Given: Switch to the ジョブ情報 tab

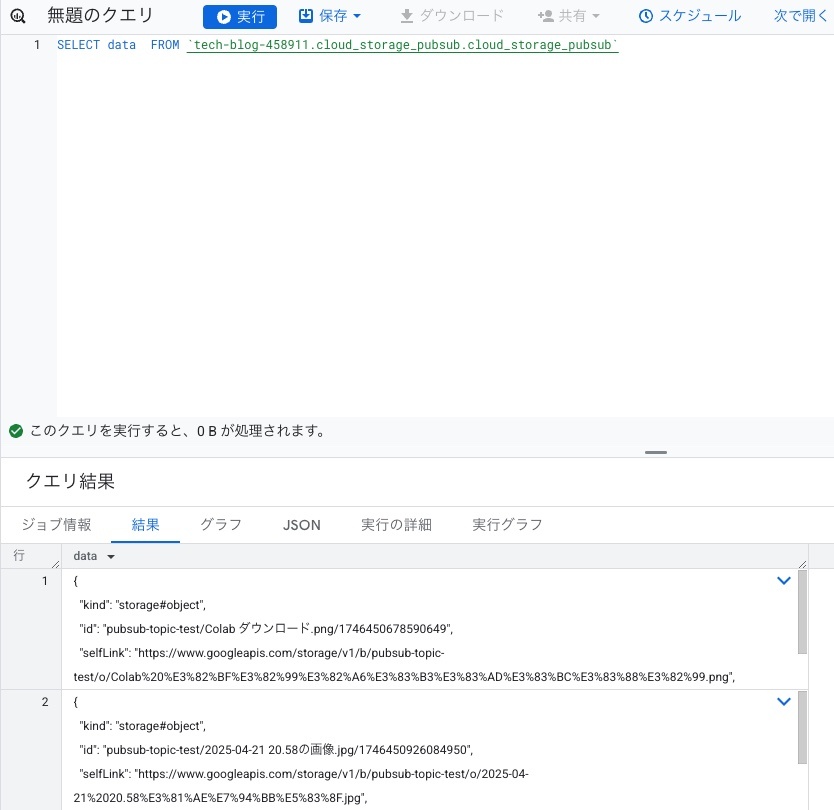Looking at the screenshot, I should pos(56,525).
